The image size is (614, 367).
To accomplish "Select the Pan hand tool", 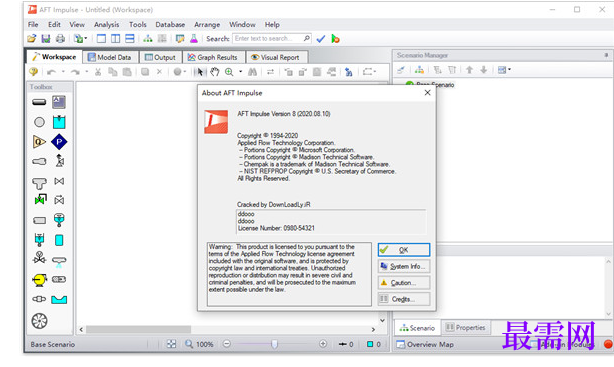I will point(215,72).
